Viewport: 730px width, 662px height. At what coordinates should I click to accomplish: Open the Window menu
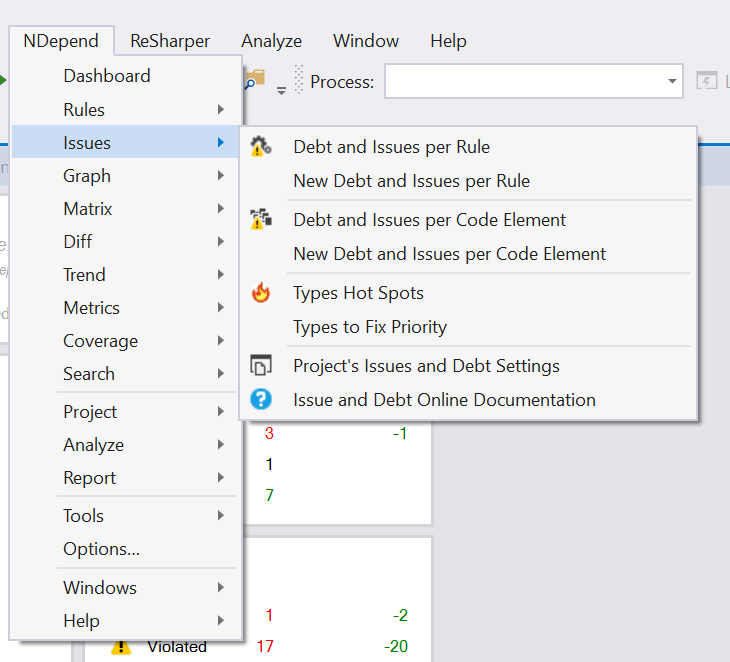point(366,41)
